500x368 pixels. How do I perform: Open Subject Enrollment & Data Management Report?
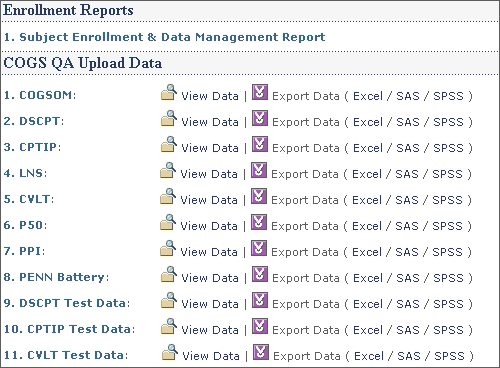pyautogui.click(x=164, y=37)
